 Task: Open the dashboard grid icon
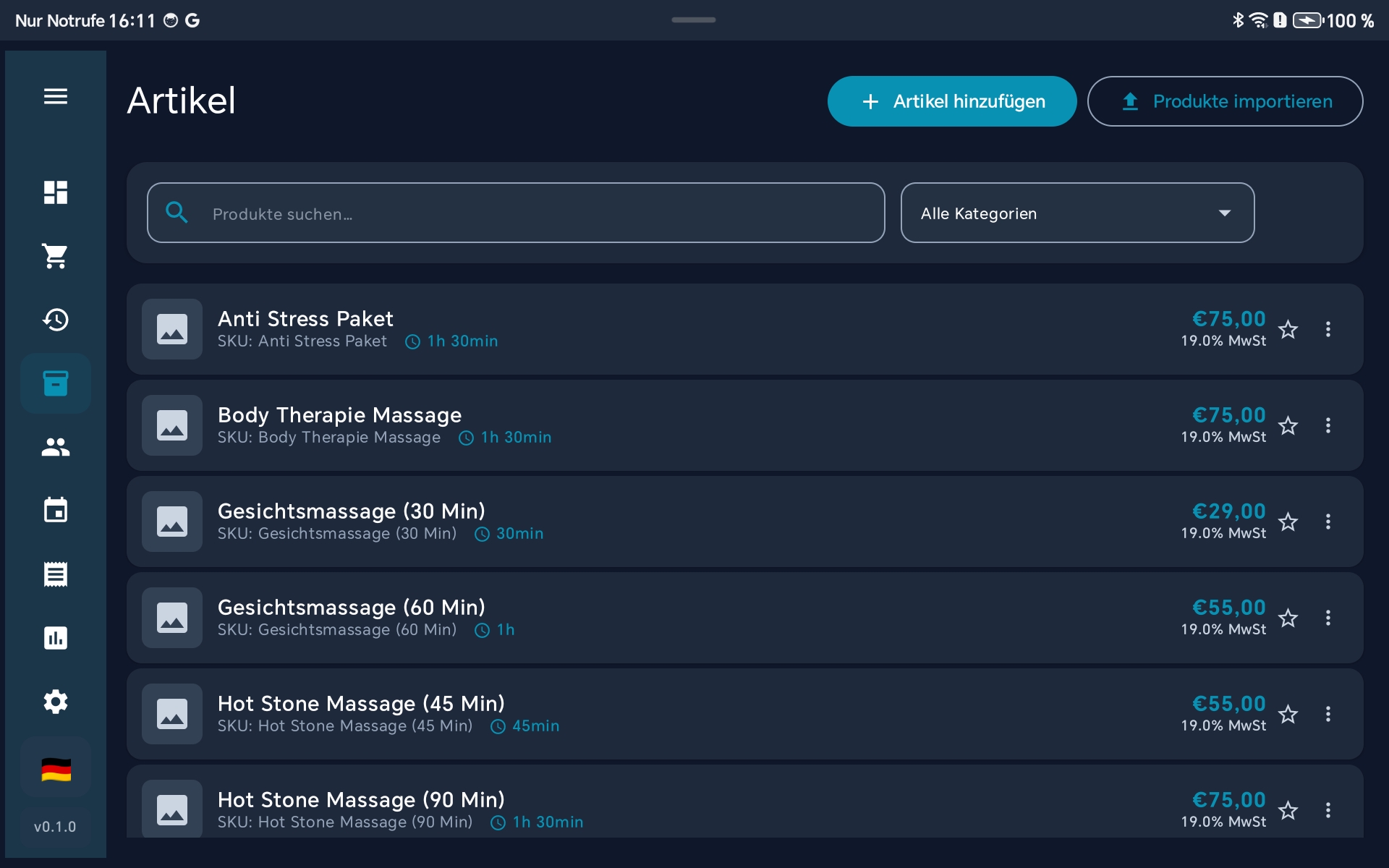click(x=56, y=192)
